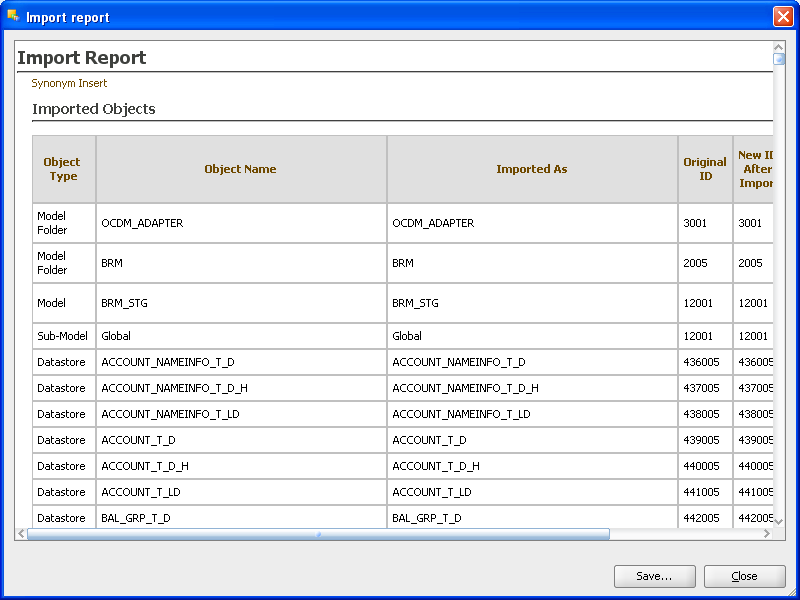
Task: Click the Imported As column header
Action: pyautogui.click(x=532, y=169)
